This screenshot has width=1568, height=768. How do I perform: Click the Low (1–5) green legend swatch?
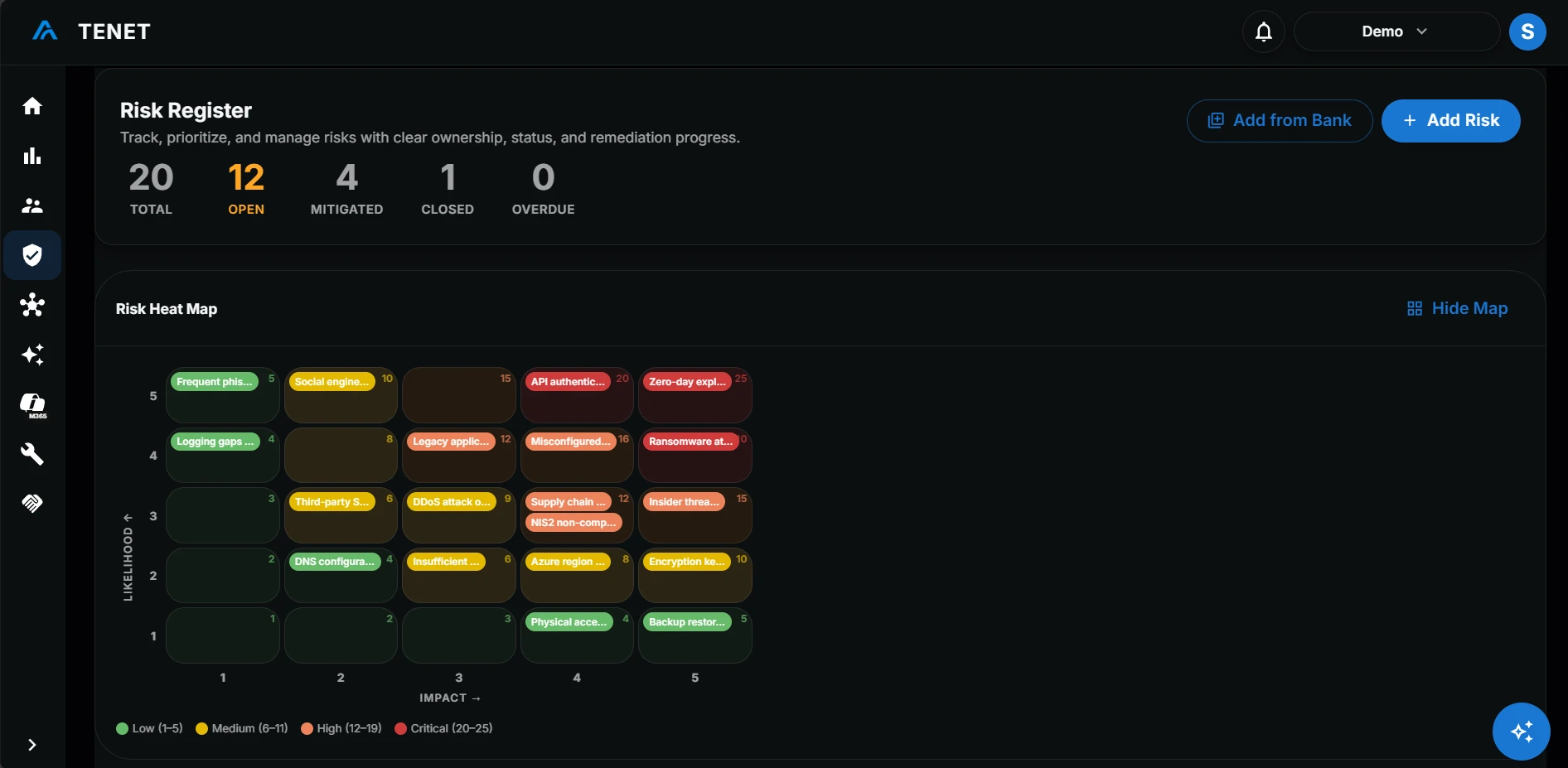pos(123,729)
